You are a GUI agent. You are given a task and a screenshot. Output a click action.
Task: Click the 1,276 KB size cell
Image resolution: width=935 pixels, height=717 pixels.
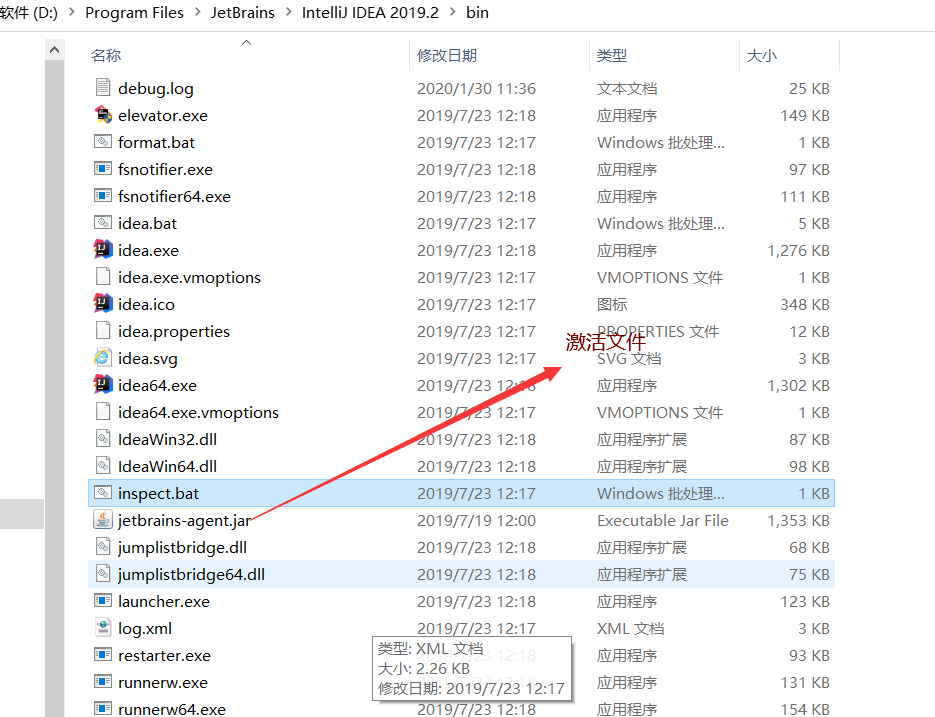[798, 251]
